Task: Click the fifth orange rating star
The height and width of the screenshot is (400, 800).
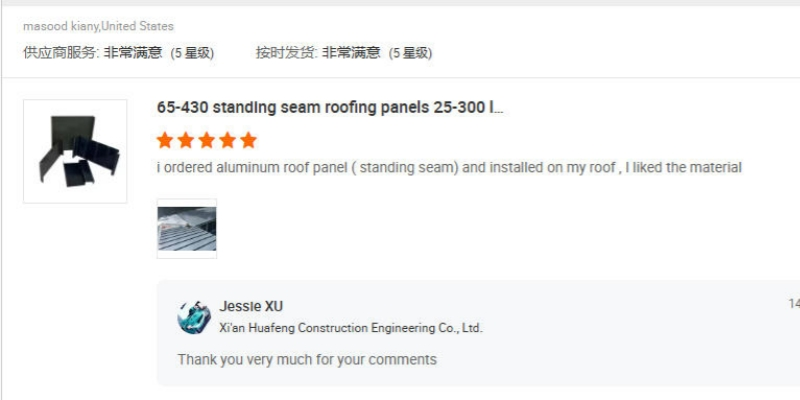Action: point(248,140)
